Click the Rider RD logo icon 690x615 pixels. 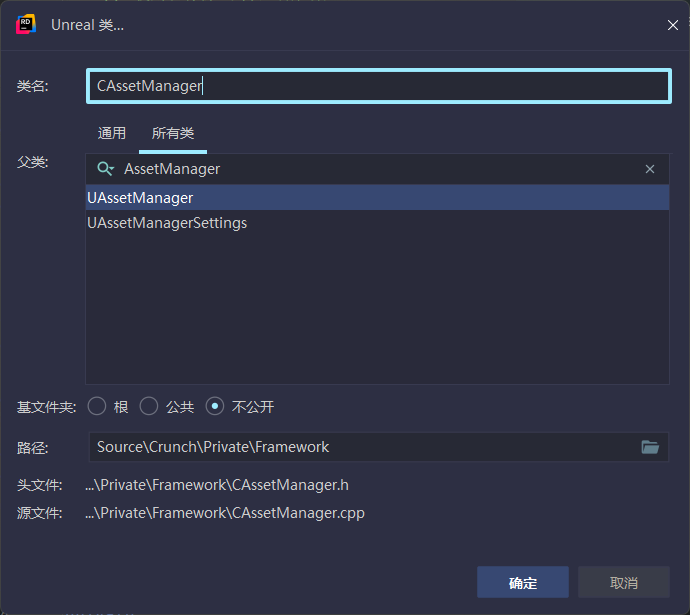click(x=26, y=25)
